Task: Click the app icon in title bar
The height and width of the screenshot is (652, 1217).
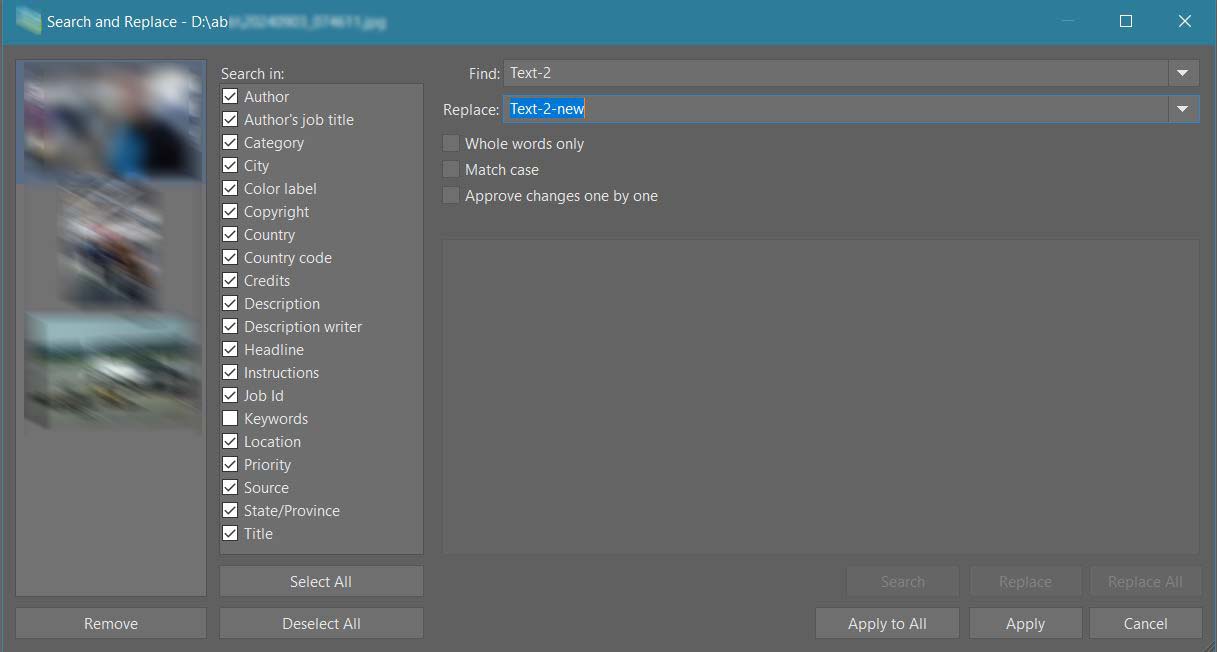Action: pyautogui.click(x=28, y=20)
